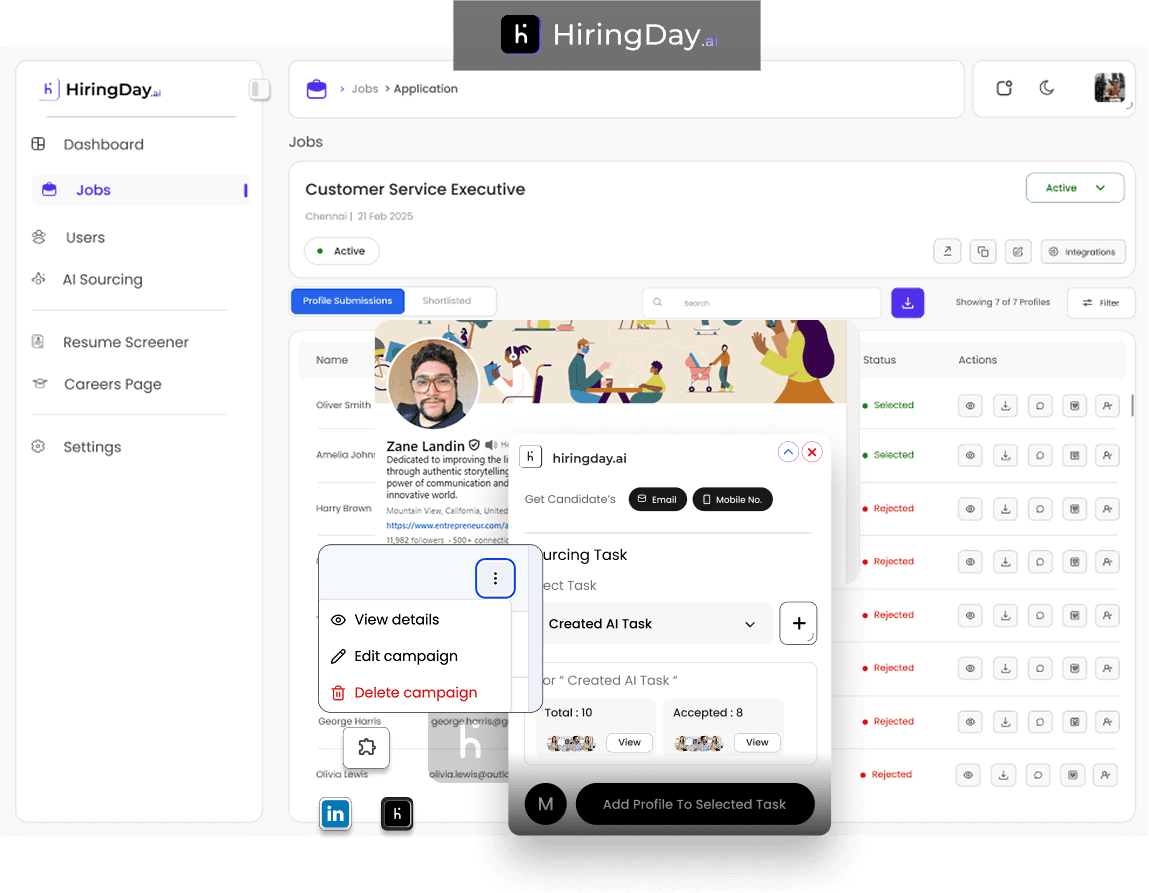Viewport: 1149px width, 893px height.
Task: Open the three-dot campaign menu
Action: click(495, 579)
